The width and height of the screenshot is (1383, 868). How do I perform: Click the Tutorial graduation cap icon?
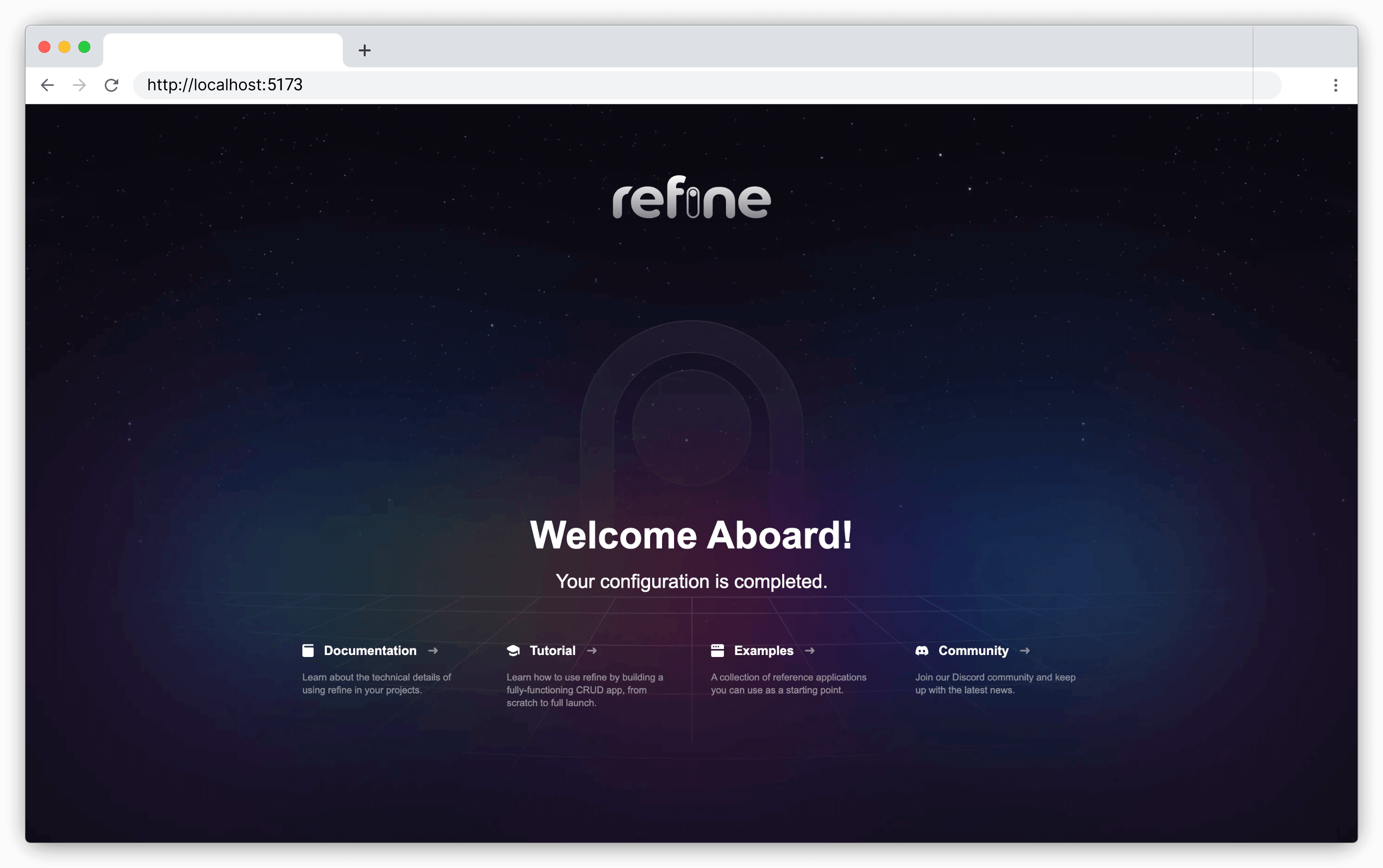point(513,651)
